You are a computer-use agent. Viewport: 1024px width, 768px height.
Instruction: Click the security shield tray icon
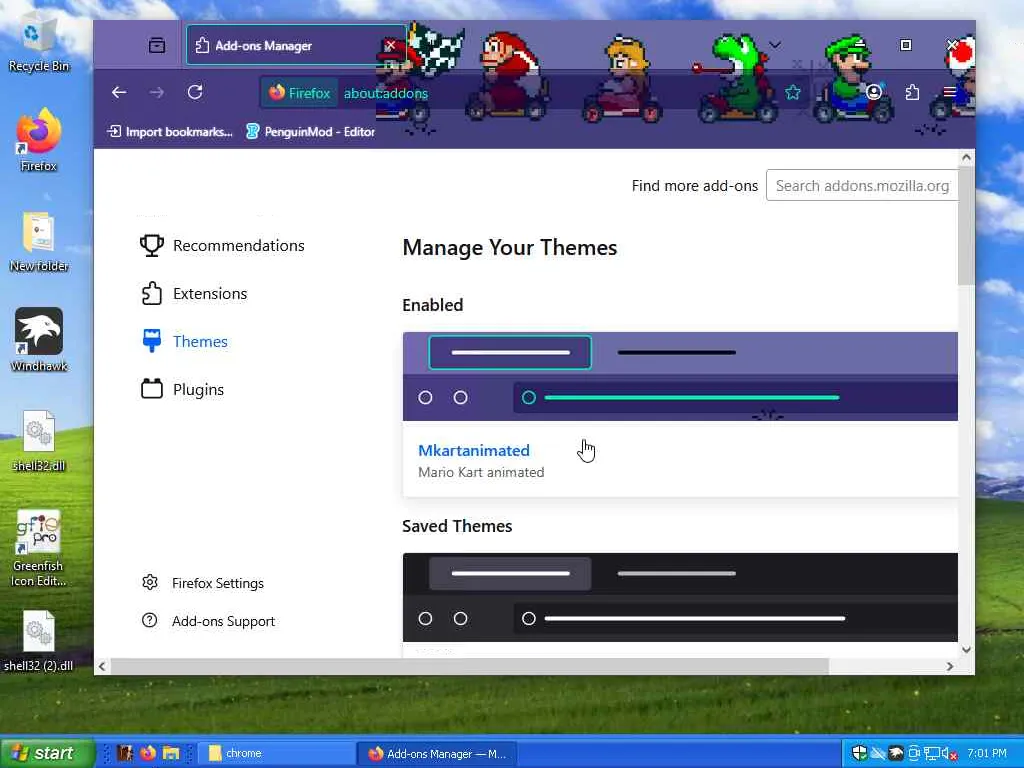[x=859, y=753]
